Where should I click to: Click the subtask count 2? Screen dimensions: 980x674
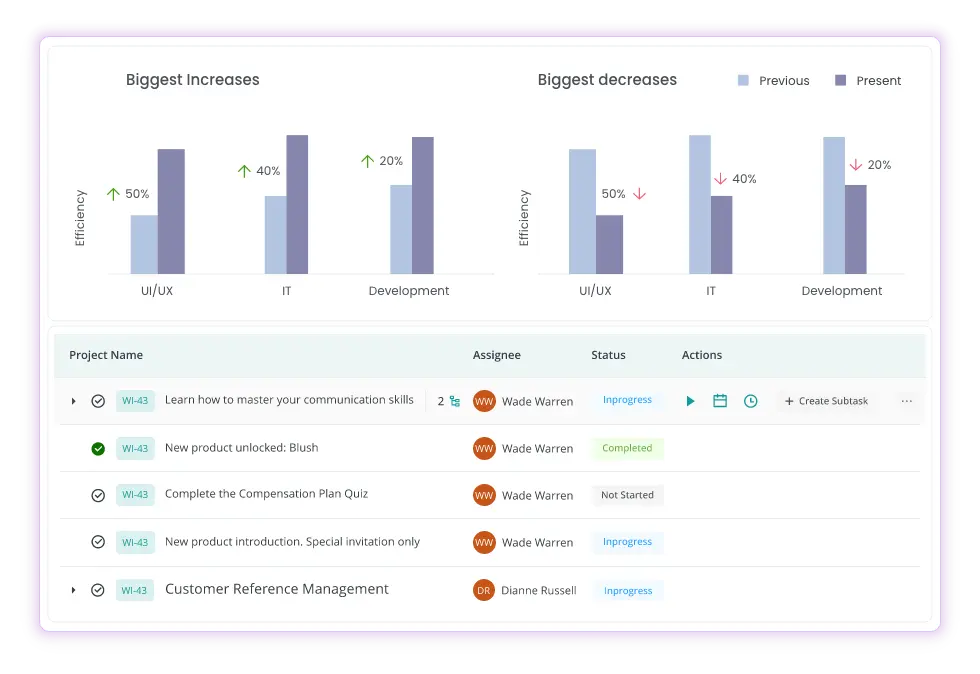tap(441, 401)
